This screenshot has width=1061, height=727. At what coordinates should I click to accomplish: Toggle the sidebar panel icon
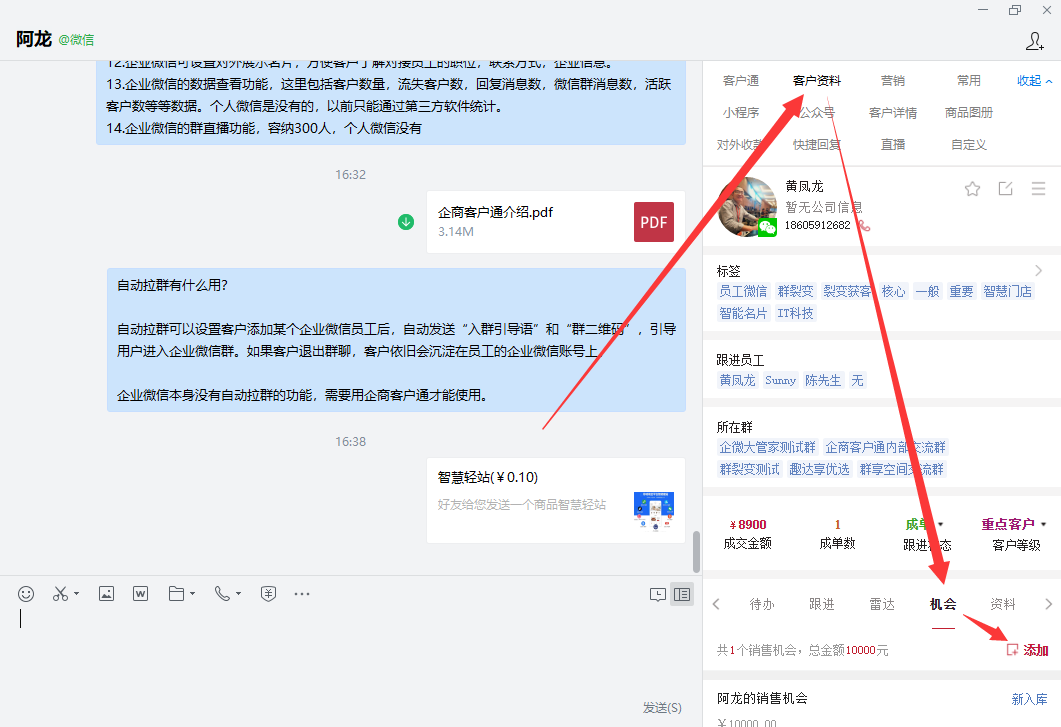pos(682,594)
